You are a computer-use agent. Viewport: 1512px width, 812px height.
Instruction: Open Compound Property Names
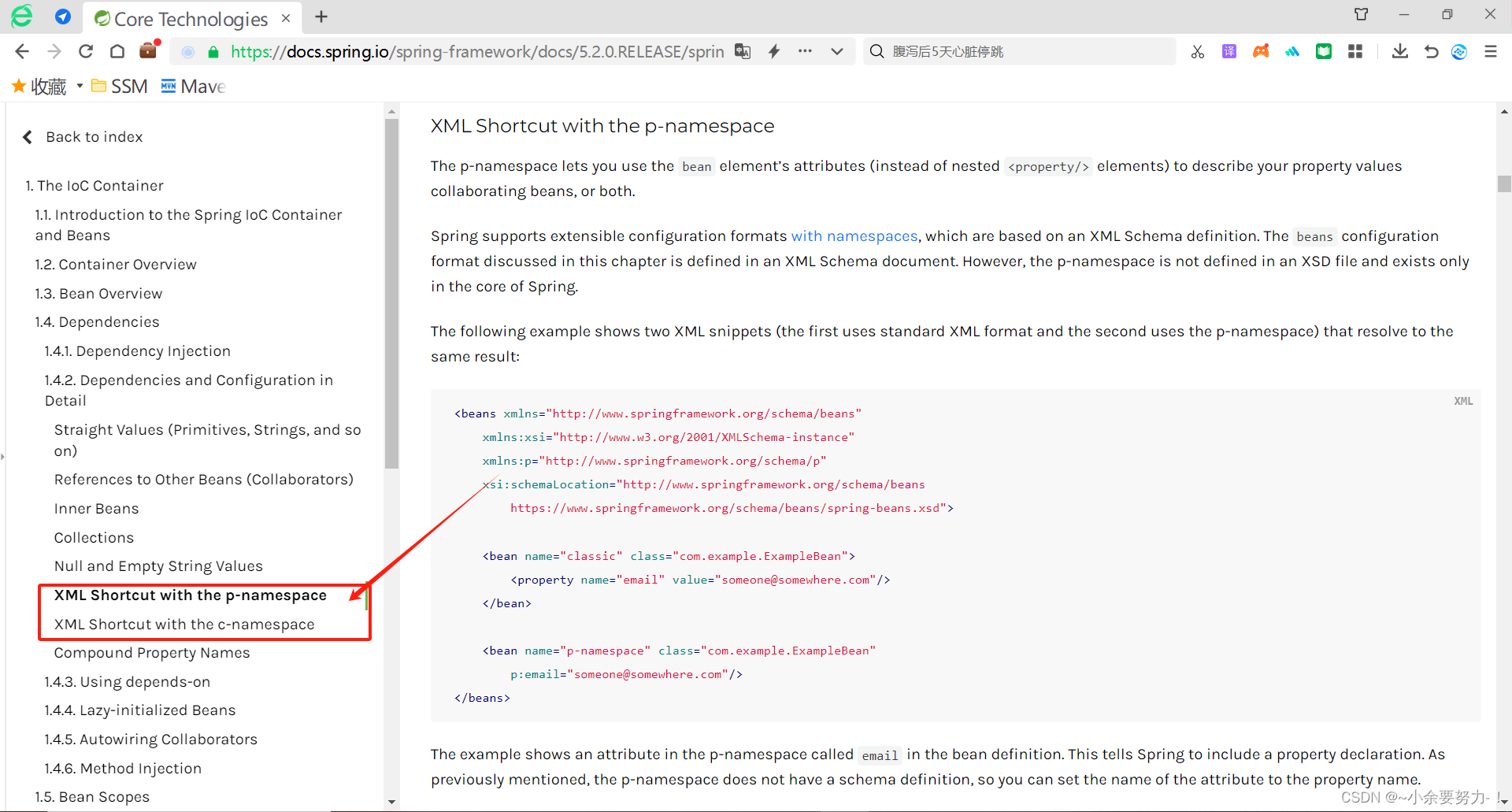pyautogui.click(x=152, y=653)
